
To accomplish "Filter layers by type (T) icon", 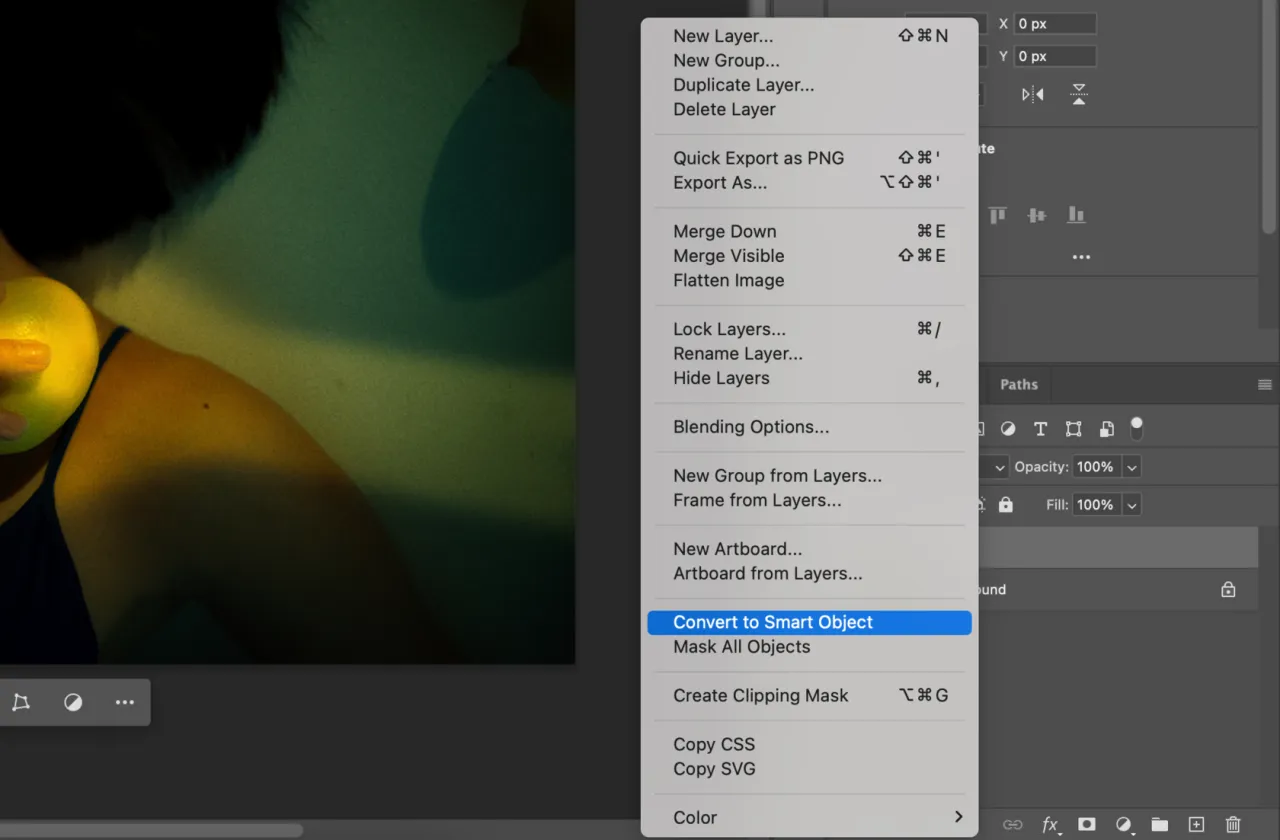I will [x=1040, y=429].
